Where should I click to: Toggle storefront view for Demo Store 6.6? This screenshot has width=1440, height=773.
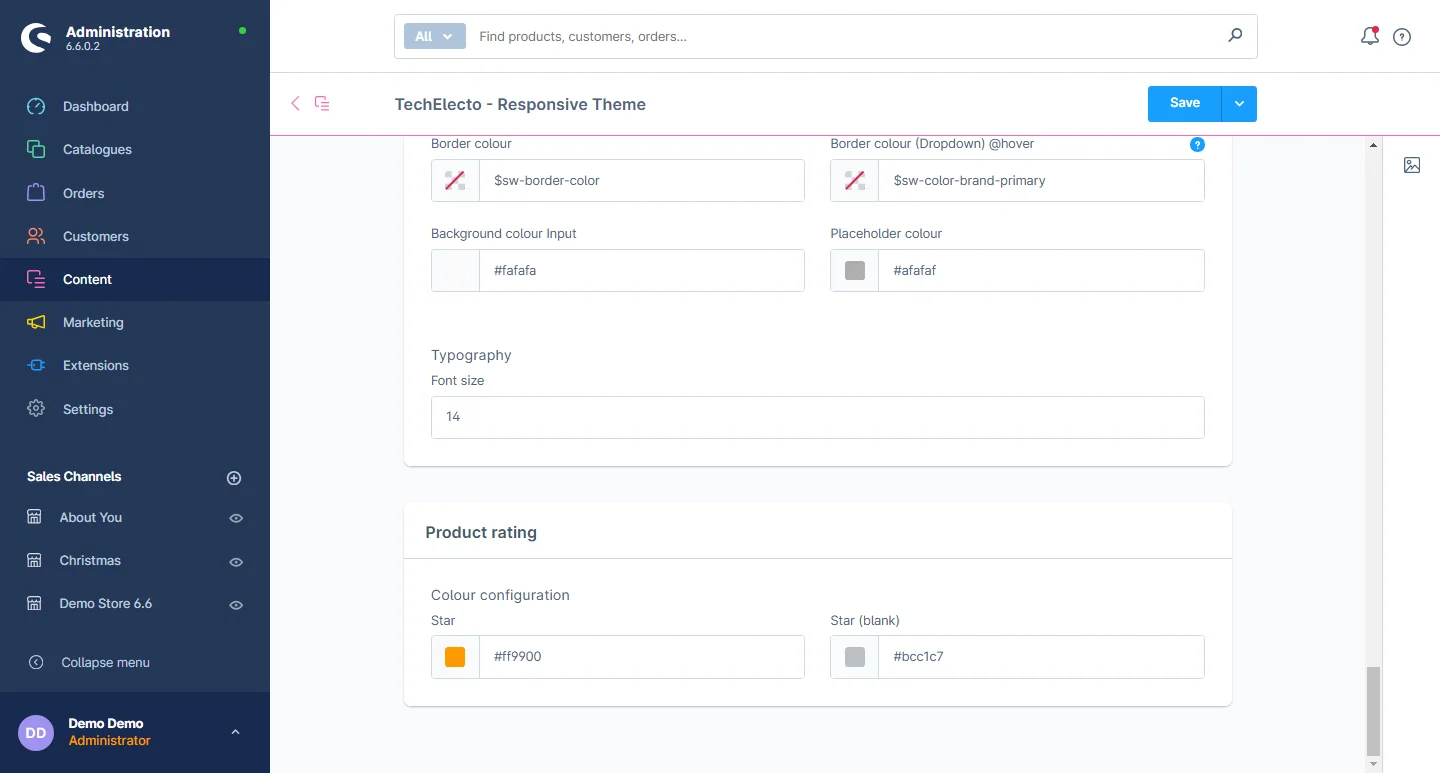pyautogui.click(x=236, y=605)
